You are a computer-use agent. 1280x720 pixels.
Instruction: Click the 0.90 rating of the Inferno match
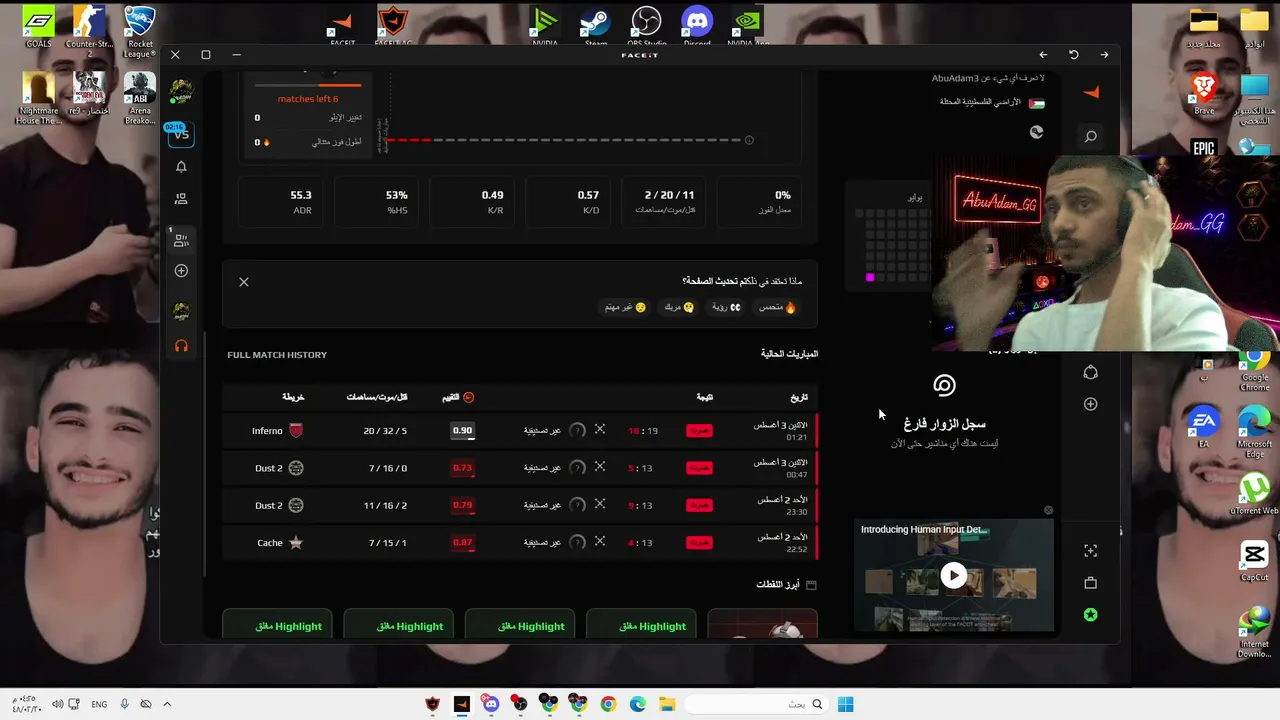click(x=462, y=431)
